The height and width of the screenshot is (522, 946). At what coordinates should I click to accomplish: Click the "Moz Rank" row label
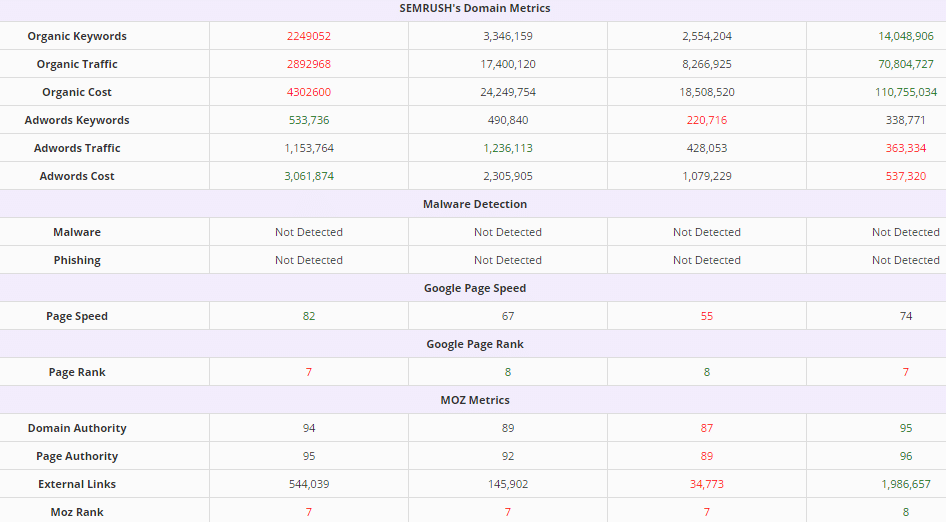tap(77, 512)
